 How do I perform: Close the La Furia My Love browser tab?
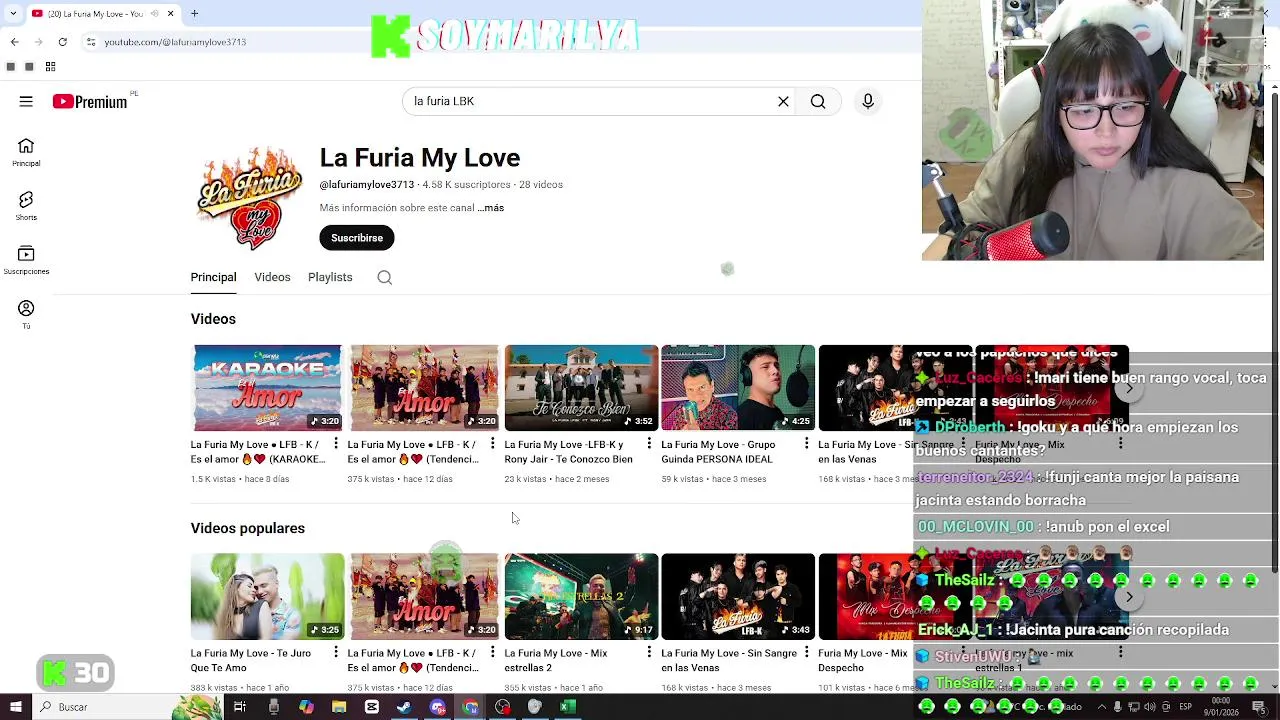point(170,14)
